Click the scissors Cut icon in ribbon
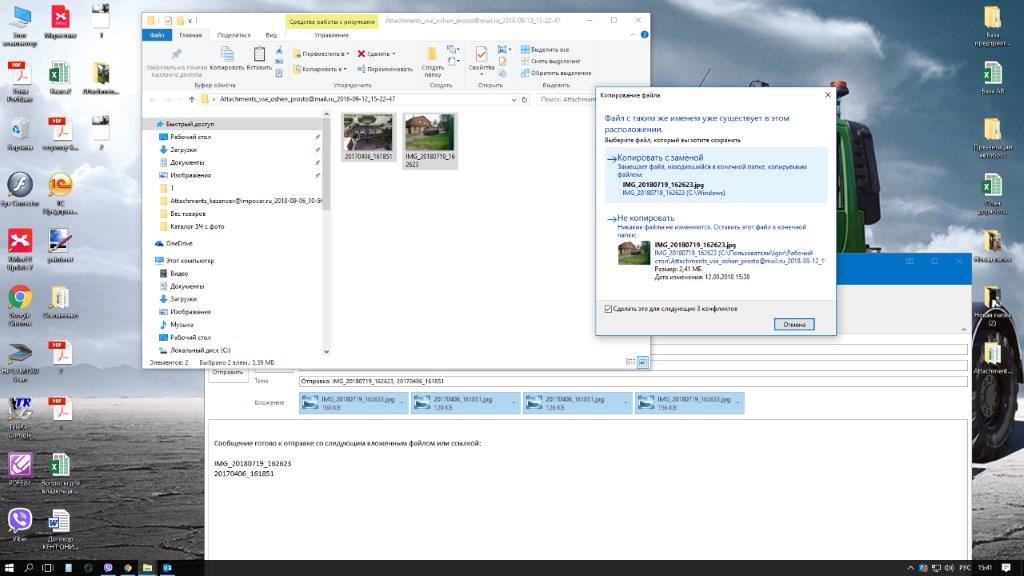1024x576 pixels. 280,50
